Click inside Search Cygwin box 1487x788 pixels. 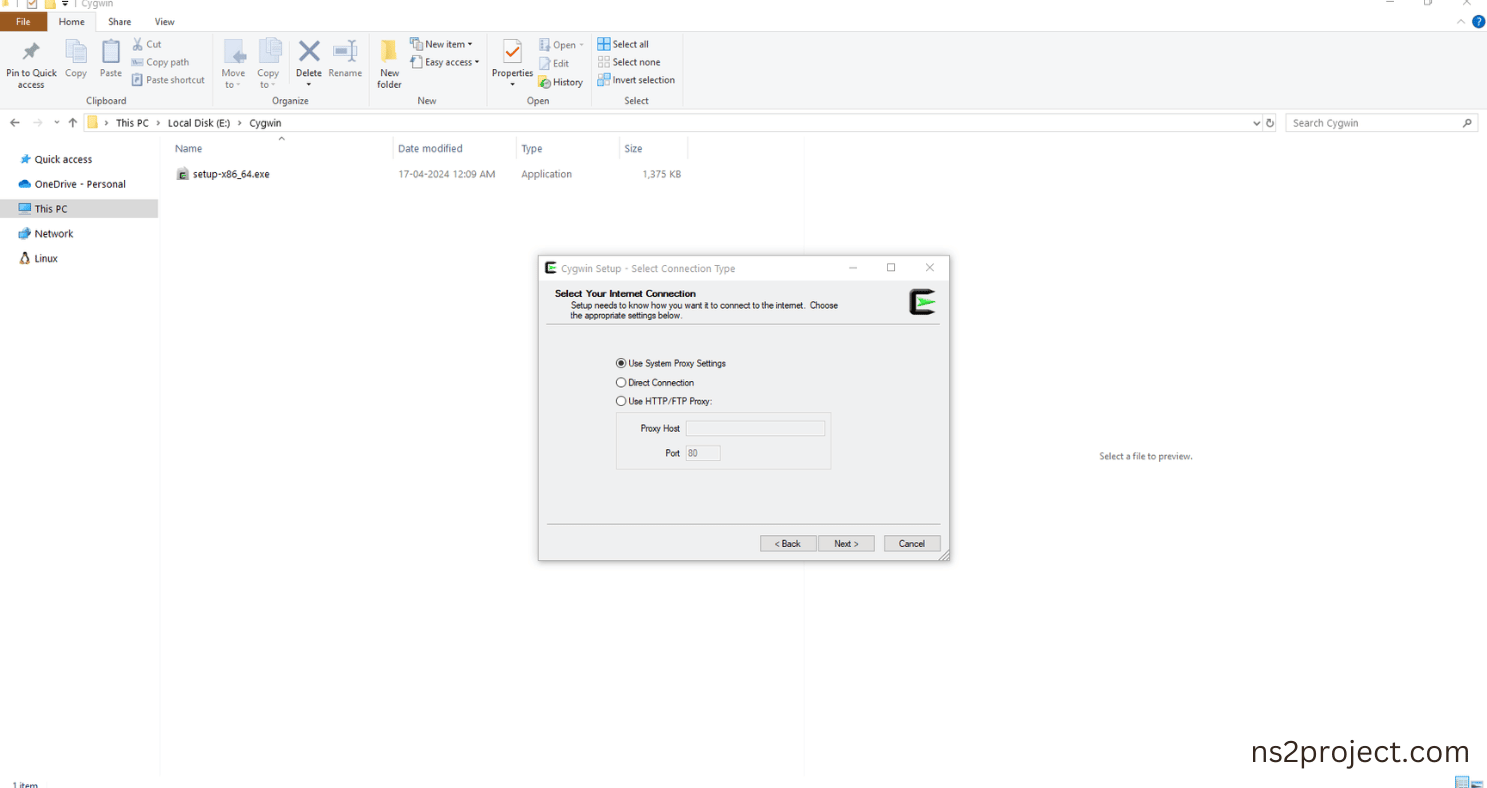pos(1381,123)
